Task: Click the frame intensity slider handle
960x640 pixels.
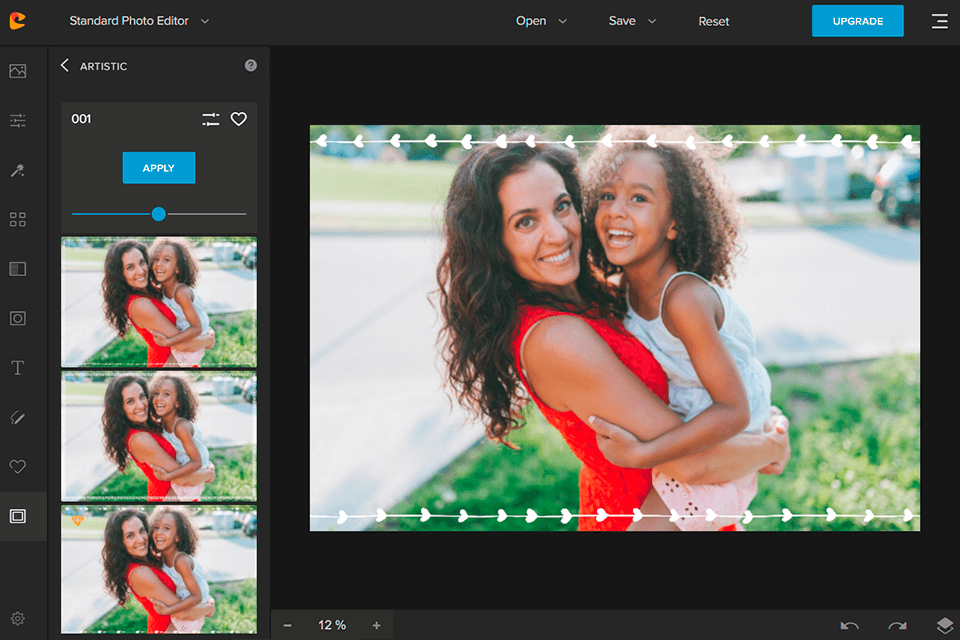Action: click(159, 214)
